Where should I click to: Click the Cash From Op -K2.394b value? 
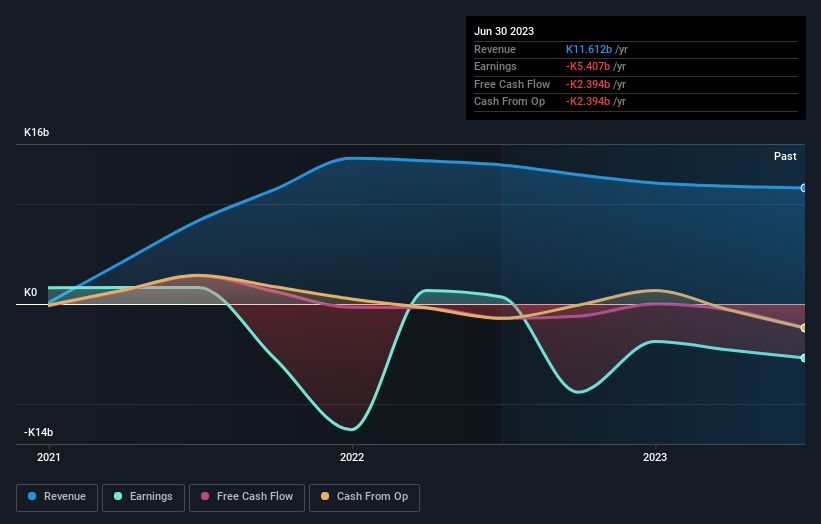coord(587,102)
